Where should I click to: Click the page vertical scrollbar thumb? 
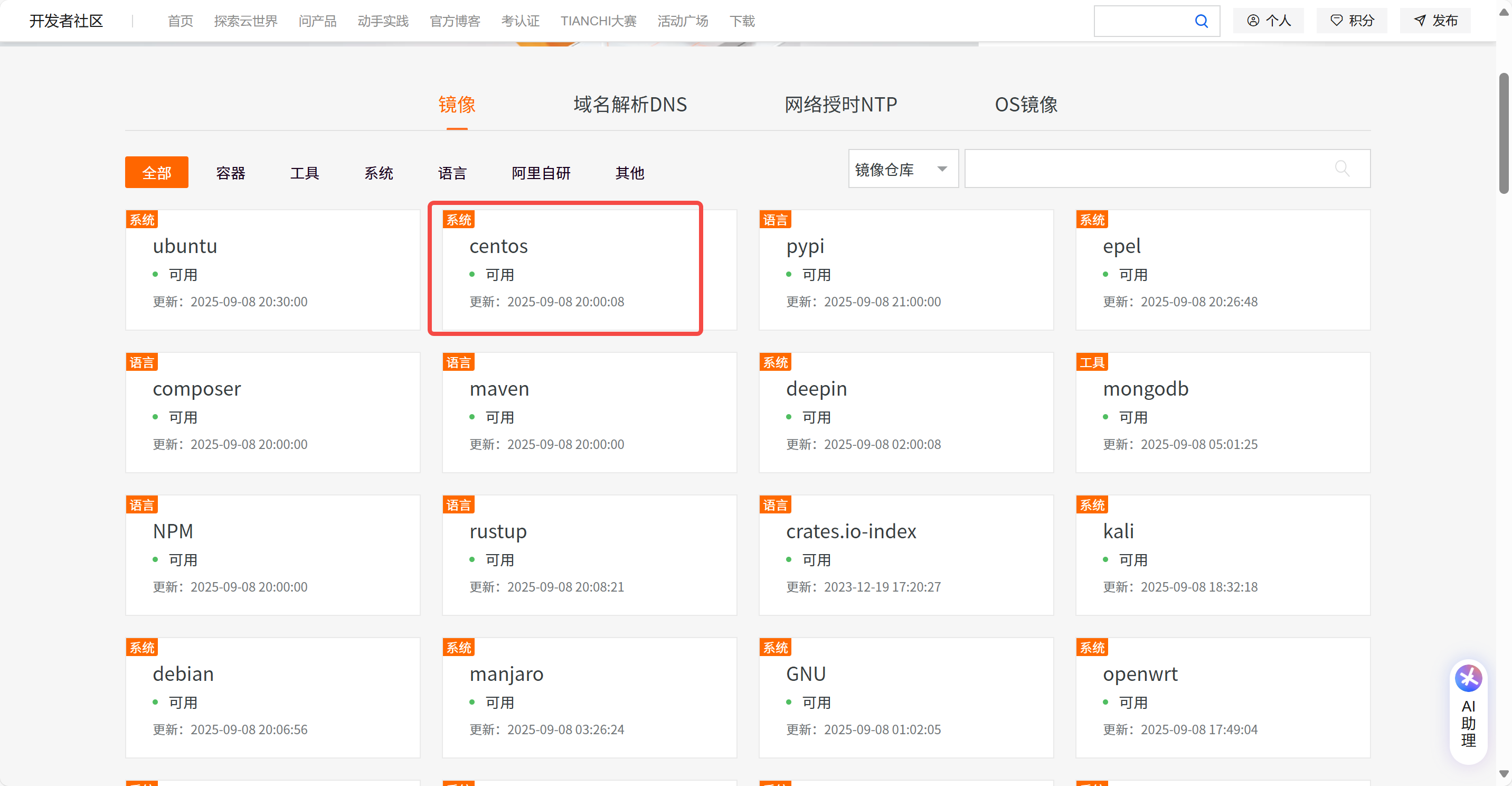1504,133
